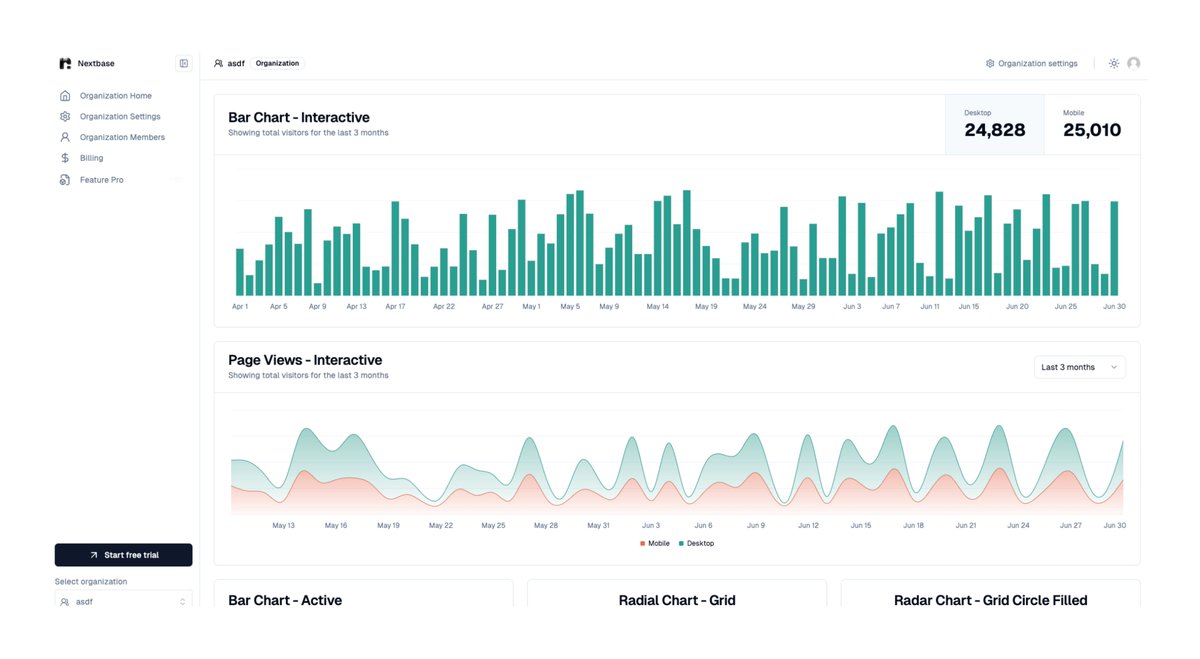This screenshot has height=659, width=1200.
Task: Click the 25,010 Mobile visitor count
Action: pyautogui.click(x=1092, y=130)
